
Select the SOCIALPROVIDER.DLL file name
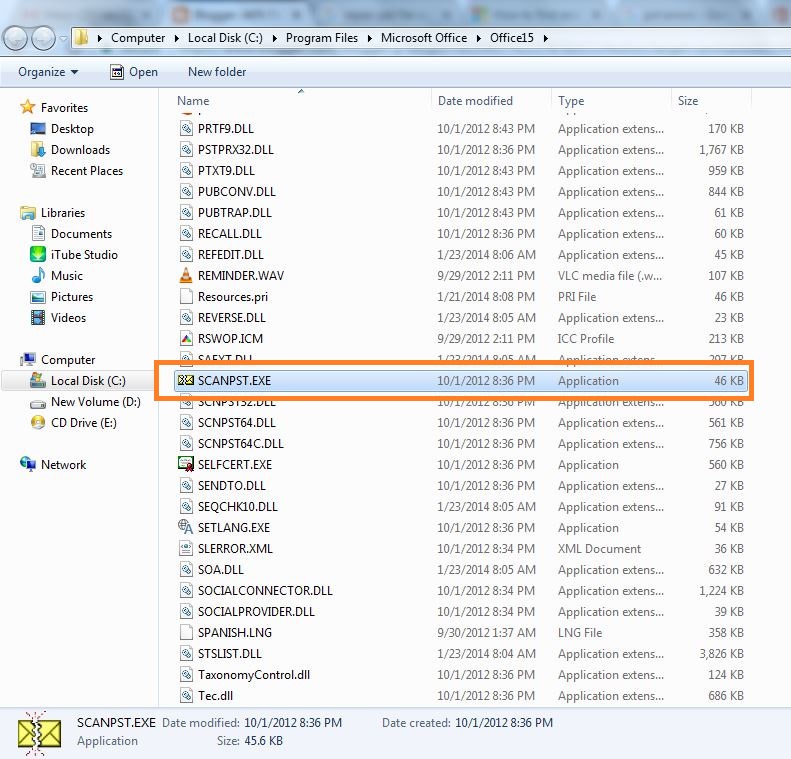pos(256,612)
